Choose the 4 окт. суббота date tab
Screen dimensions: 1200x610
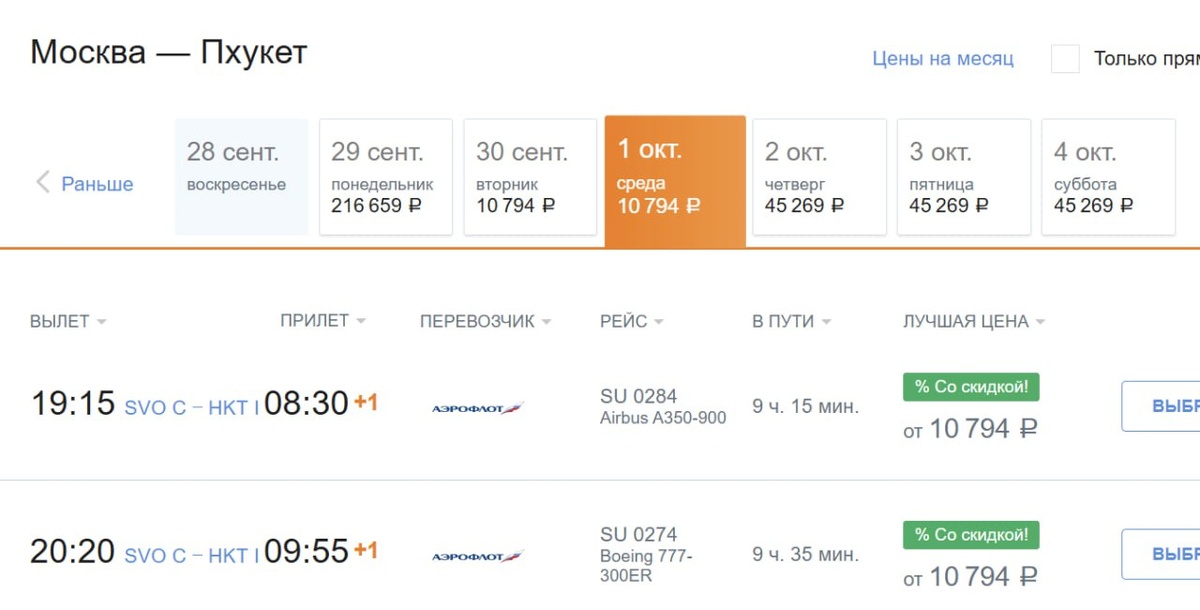point(1108,177)
